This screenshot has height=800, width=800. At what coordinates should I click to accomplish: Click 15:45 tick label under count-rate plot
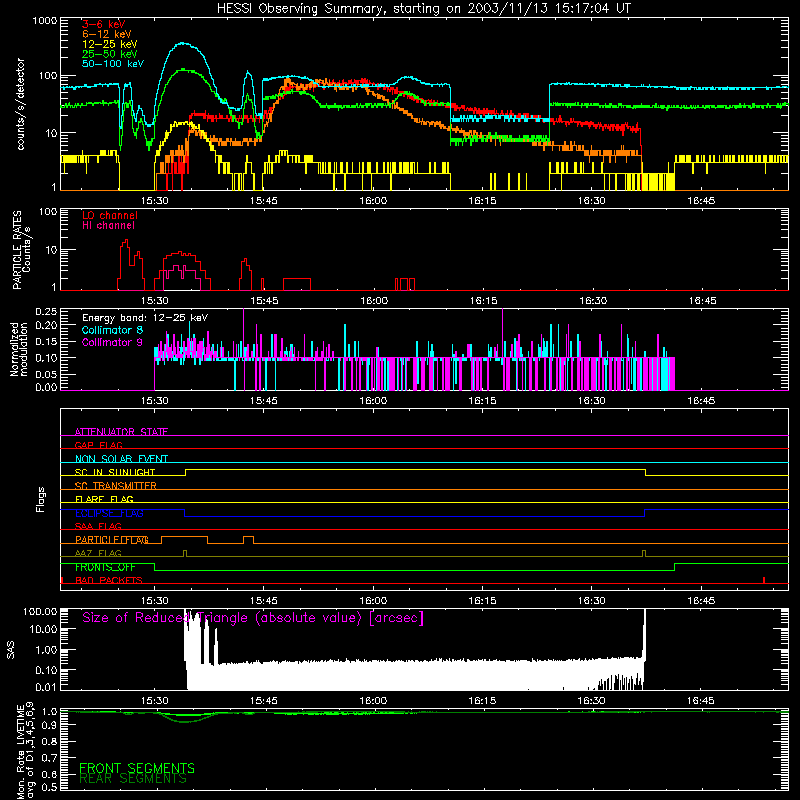[264, 201]
